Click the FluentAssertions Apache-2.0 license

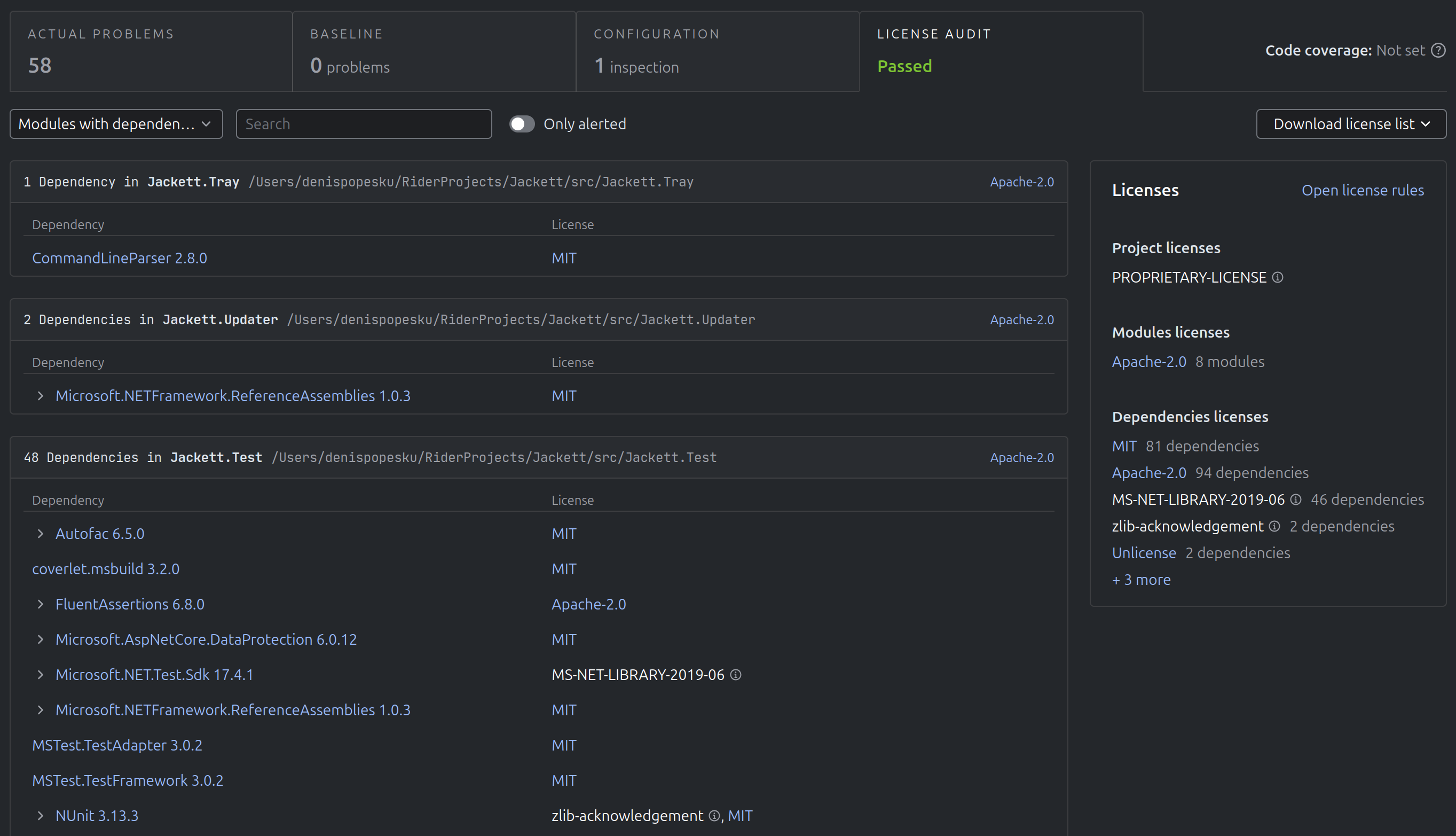click(588, 605)
